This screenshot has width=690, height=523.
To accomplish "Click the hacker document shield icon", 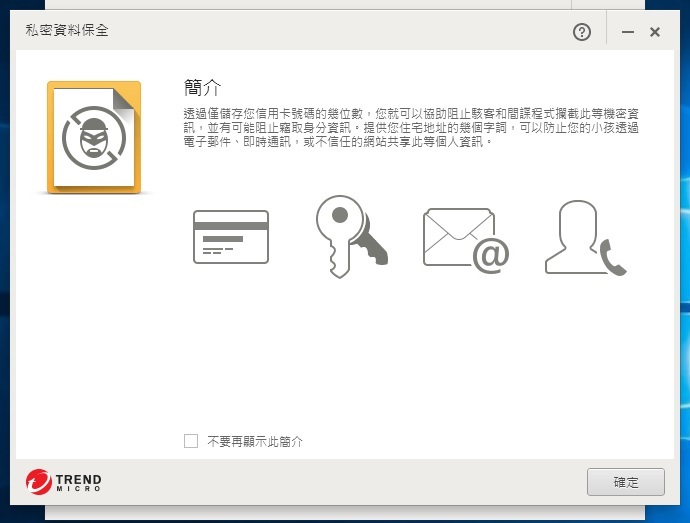I will [94, 137].
